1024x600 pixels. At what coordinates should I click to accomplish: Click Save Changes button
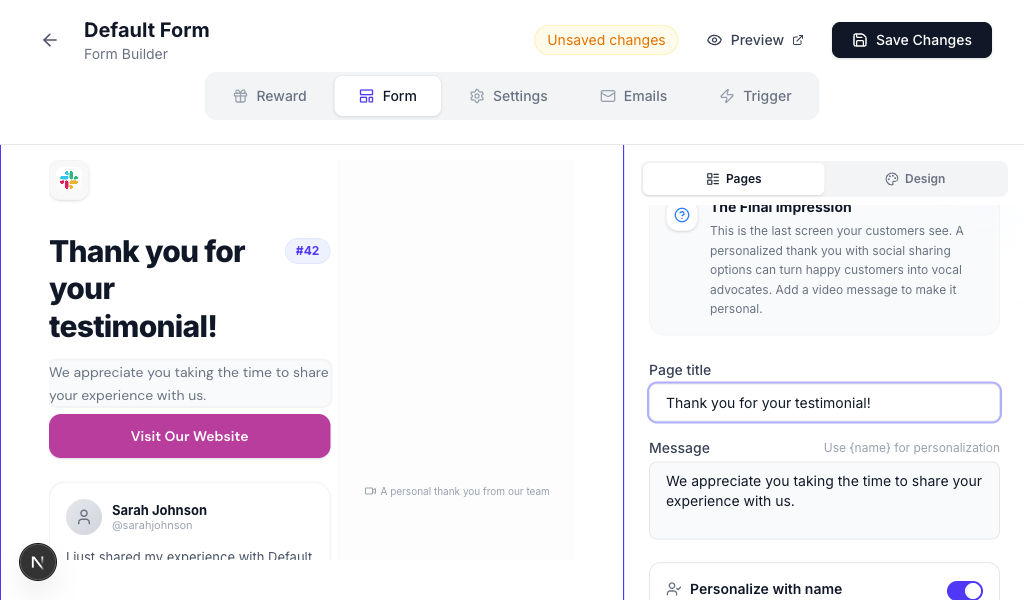(x=912, y=40)
